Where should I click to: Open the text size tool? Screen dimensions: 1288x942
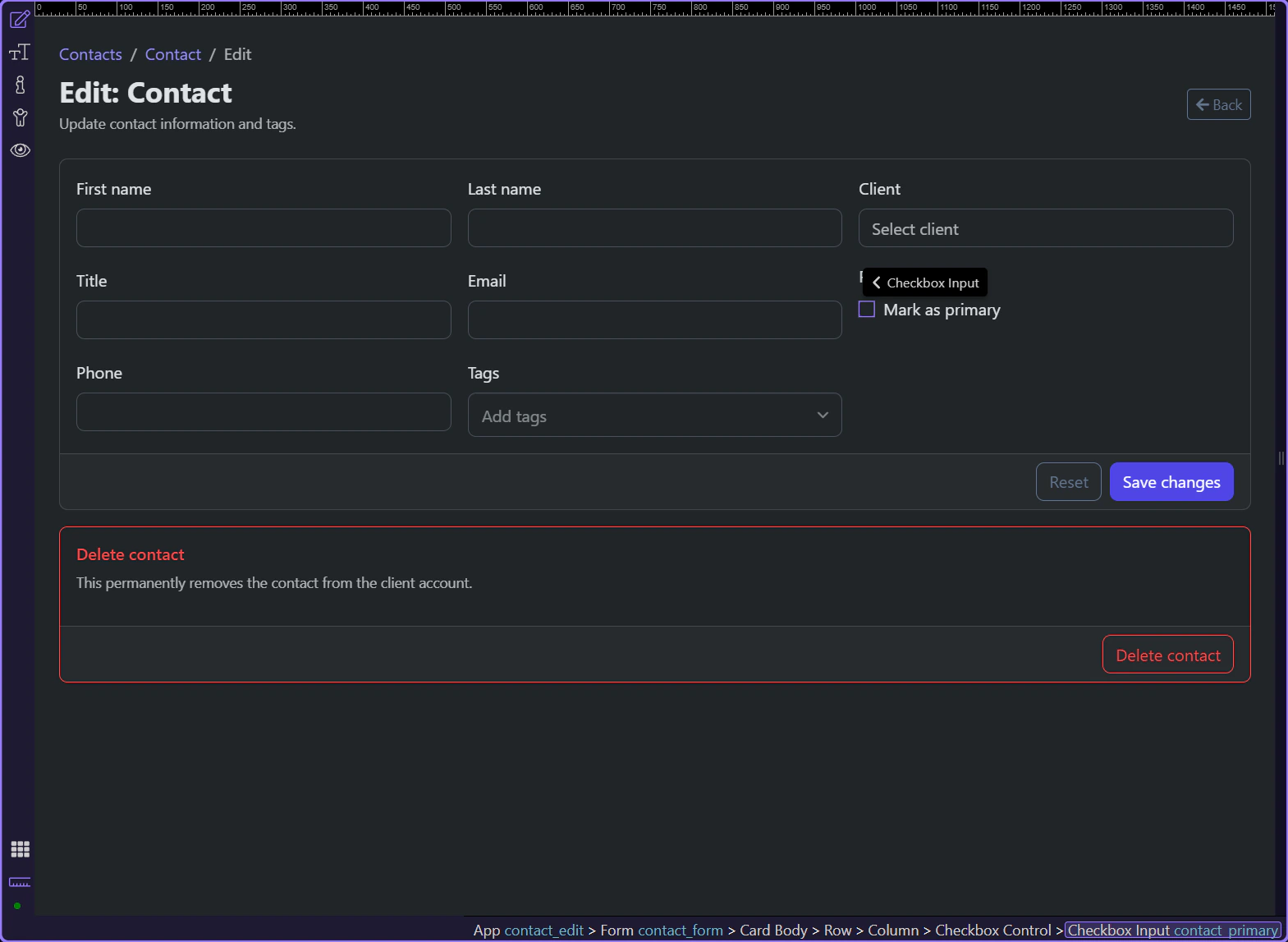(20, 53)
